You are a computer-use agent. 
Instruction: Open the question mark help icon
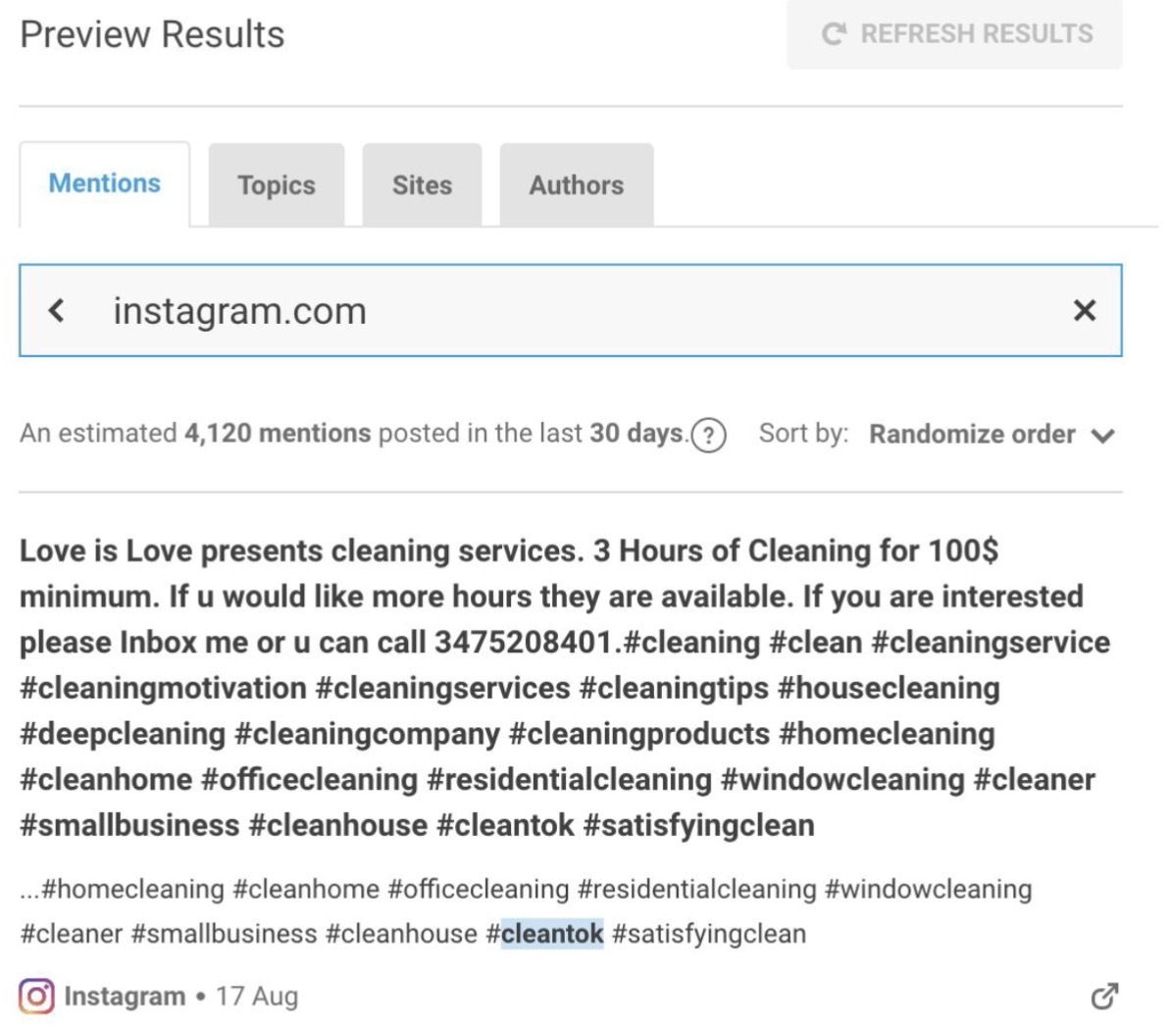coord(708,435)
